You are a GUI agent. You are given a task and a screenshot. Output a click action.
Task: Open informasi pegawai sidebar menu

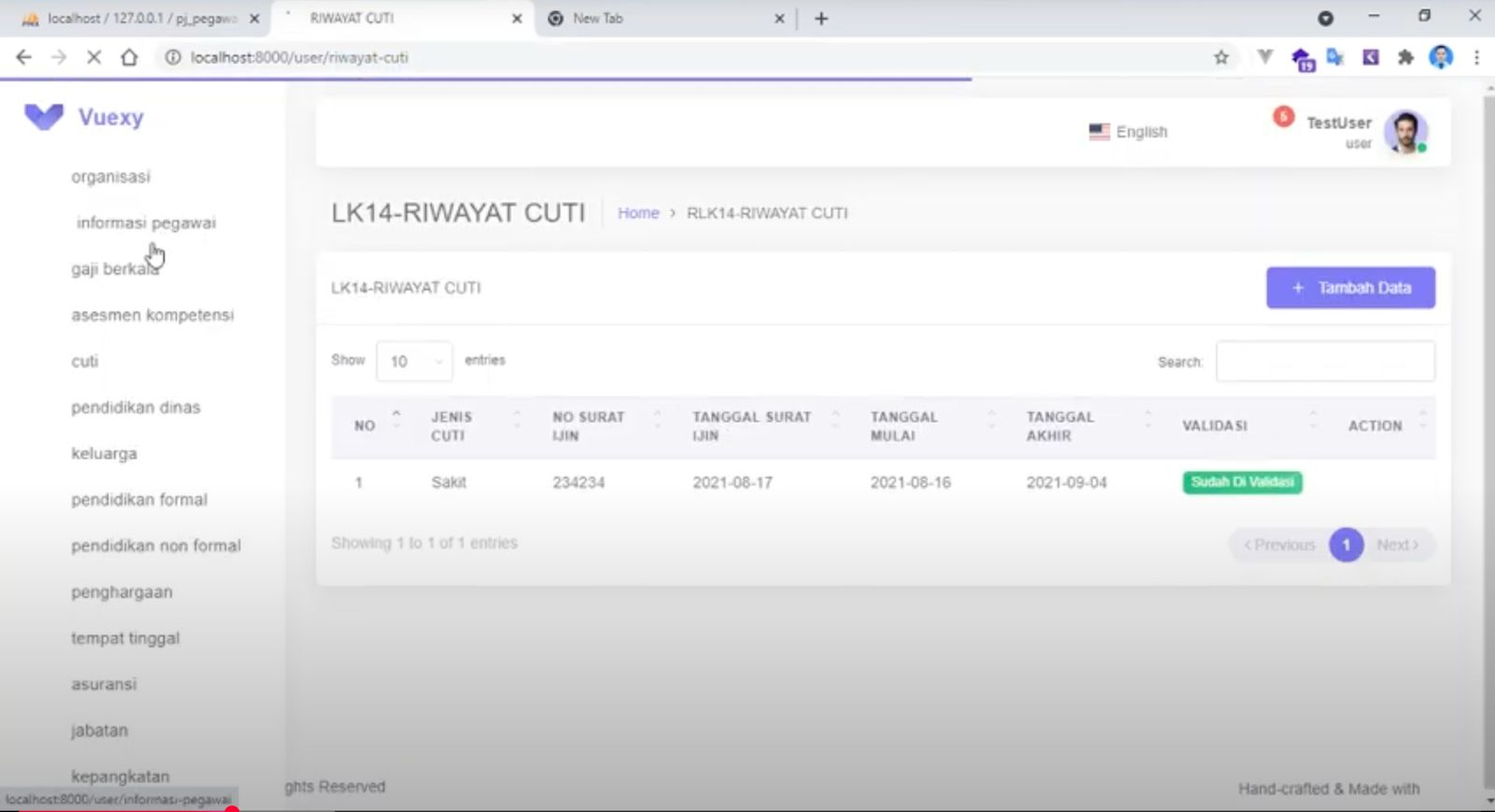(x=146, y=223)
